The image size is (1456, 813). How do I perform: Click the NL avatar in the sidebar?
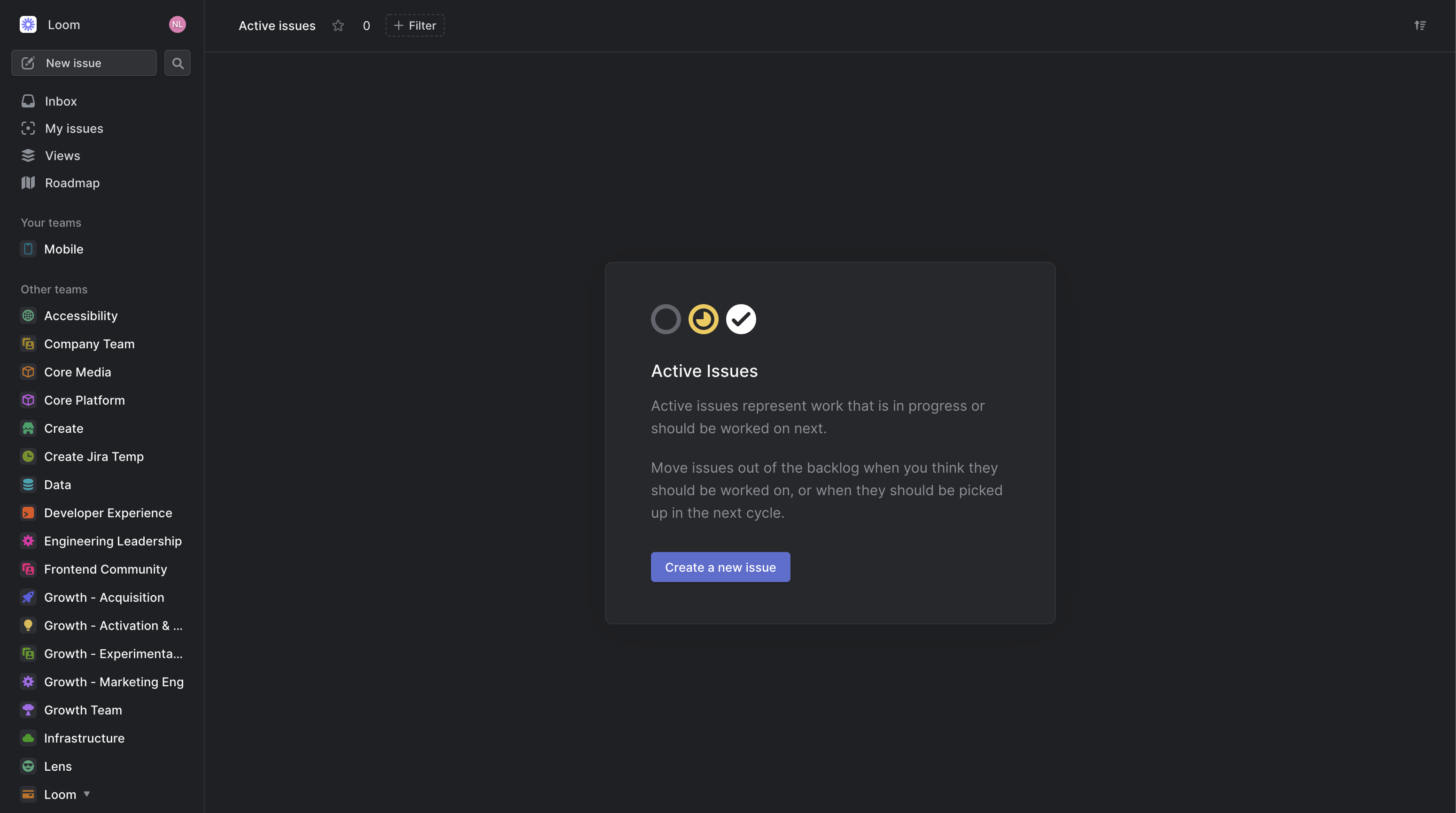tap(177, 24)
